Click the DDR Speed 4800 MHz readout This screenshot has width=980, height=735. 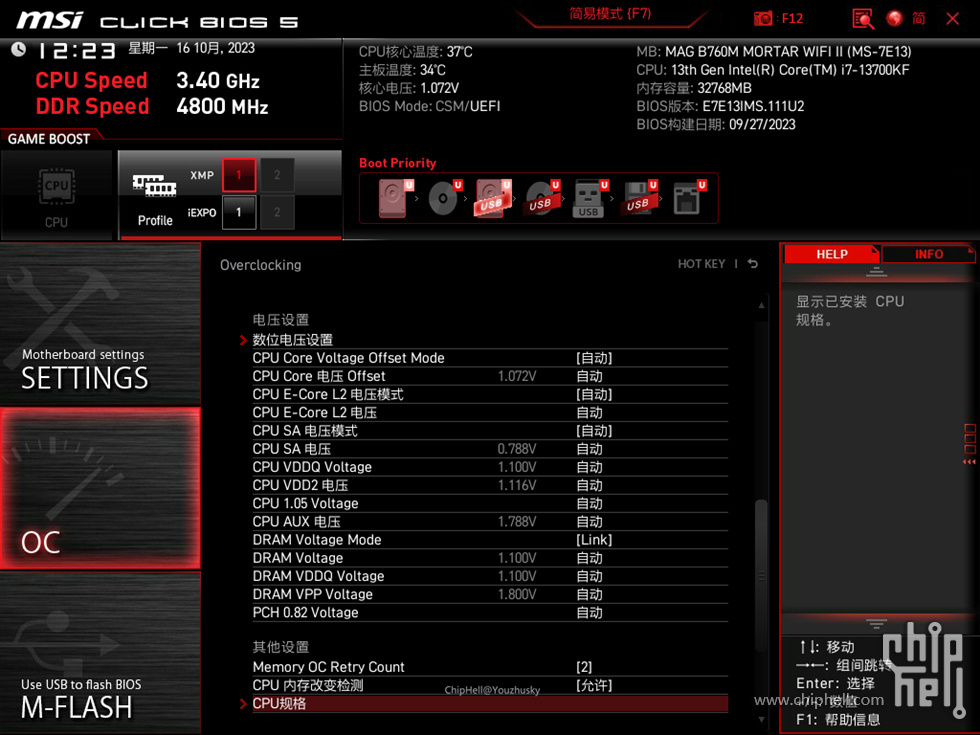152,106
